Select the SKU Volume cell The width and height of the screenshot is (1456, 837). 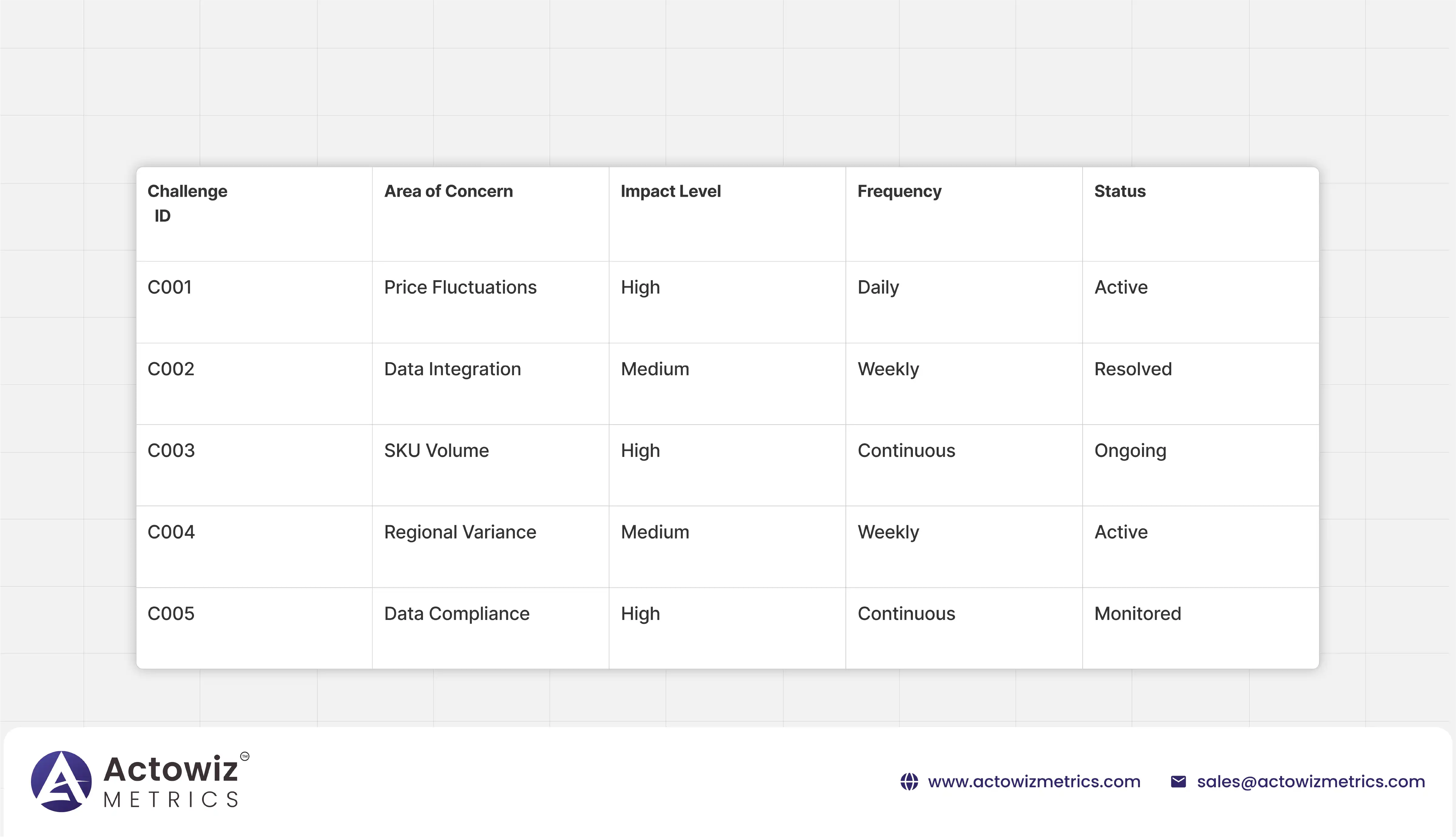pyautogui.click(x=436, y=451)
